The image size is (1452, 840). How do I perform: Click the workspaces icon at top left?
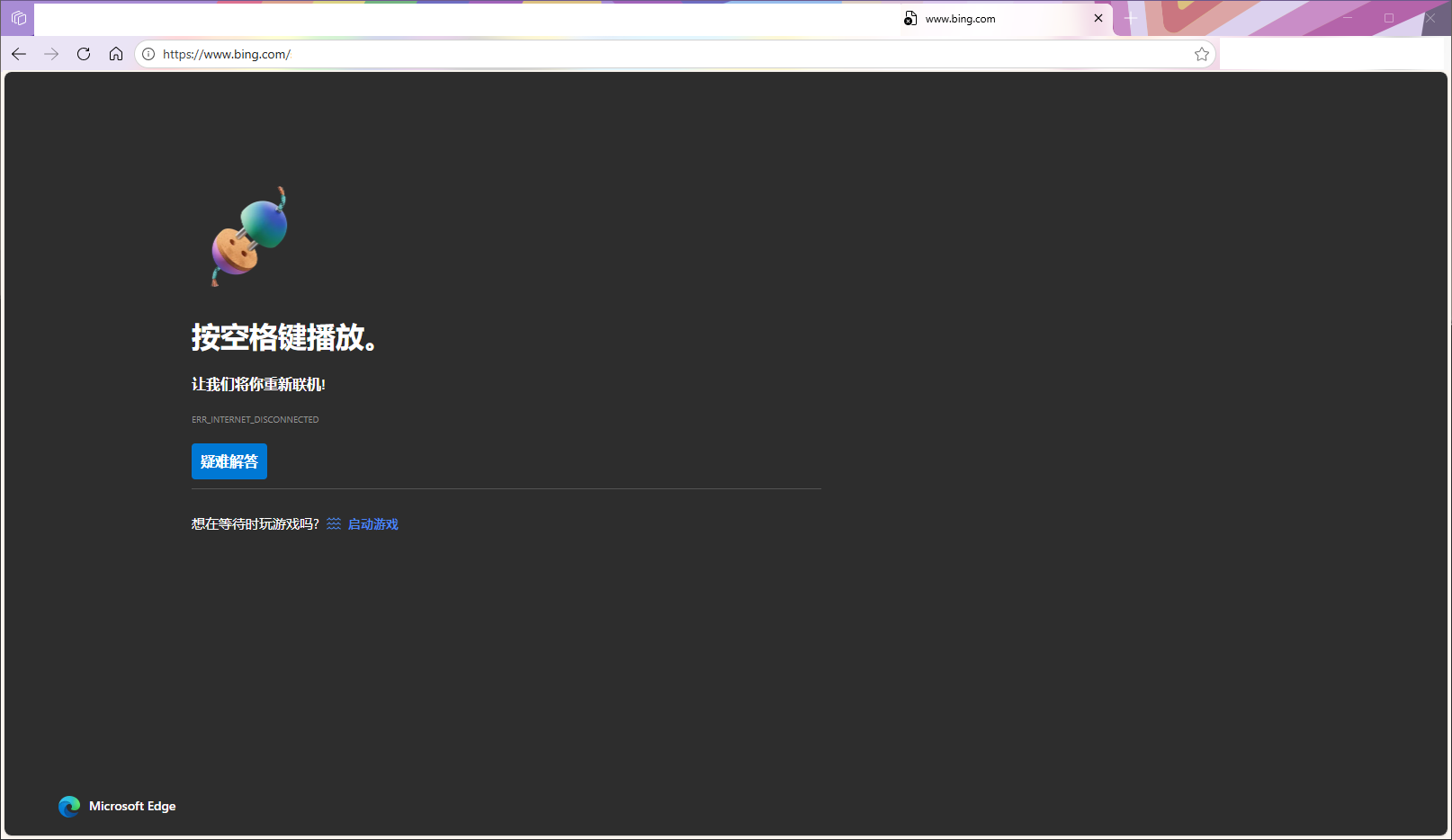point(17,18)
